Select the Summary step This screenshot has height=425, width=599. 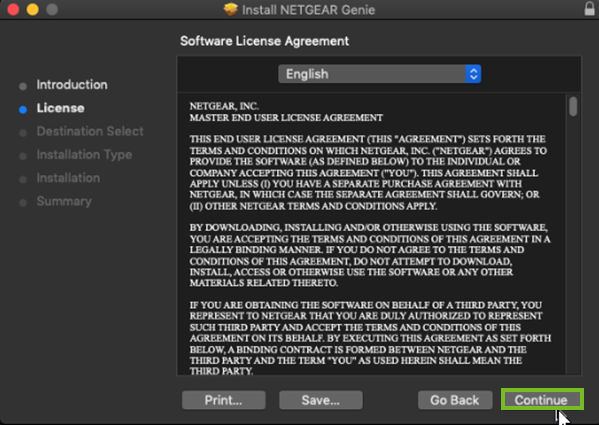tap(64, 201)
